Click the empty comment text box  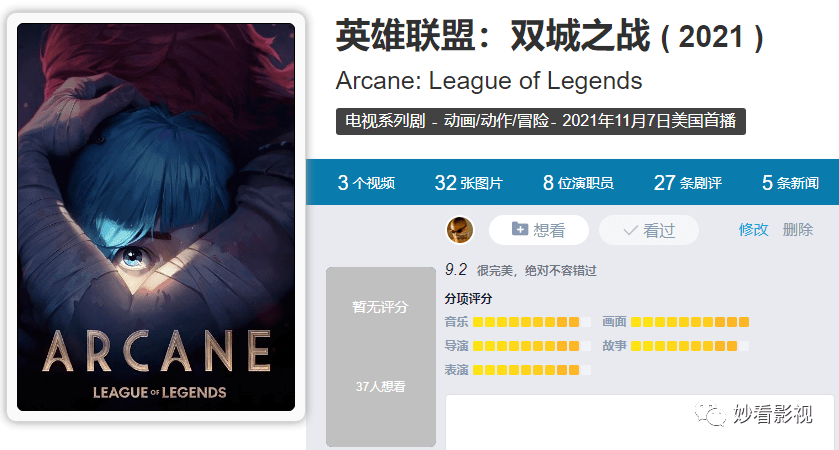[639, 422]
